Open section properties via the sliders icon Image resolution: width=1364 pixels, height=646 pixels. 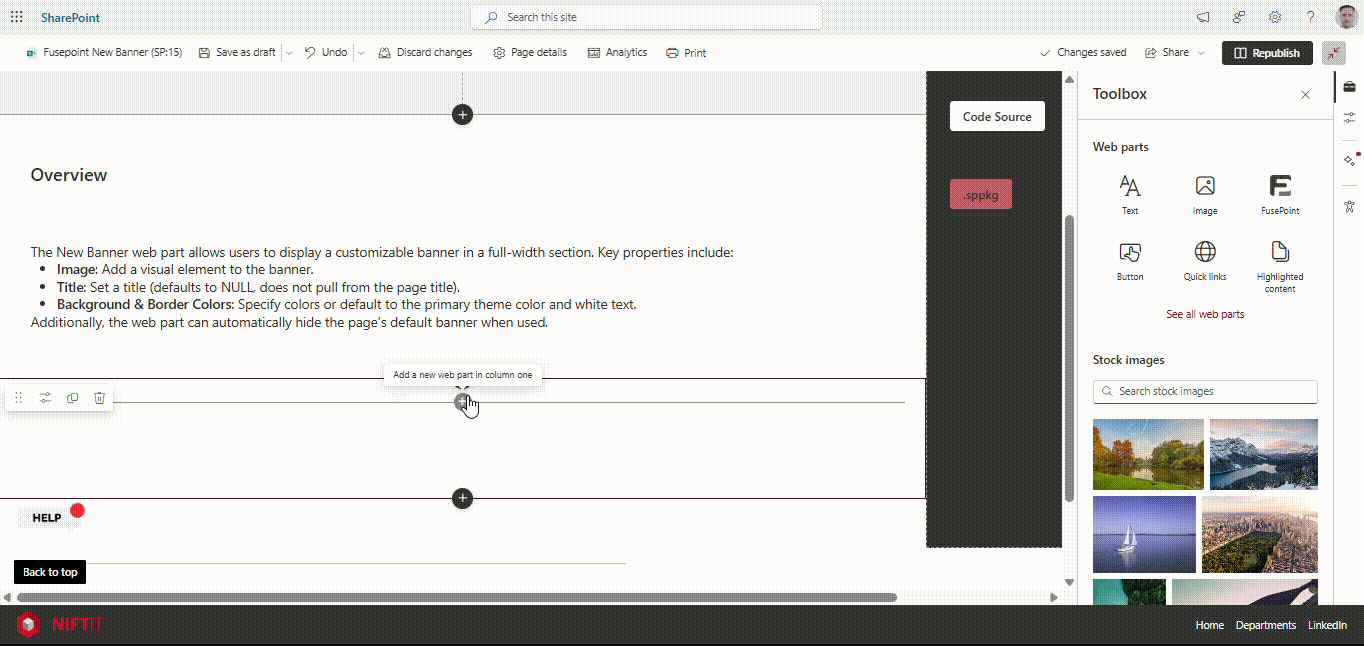[45, 398]
